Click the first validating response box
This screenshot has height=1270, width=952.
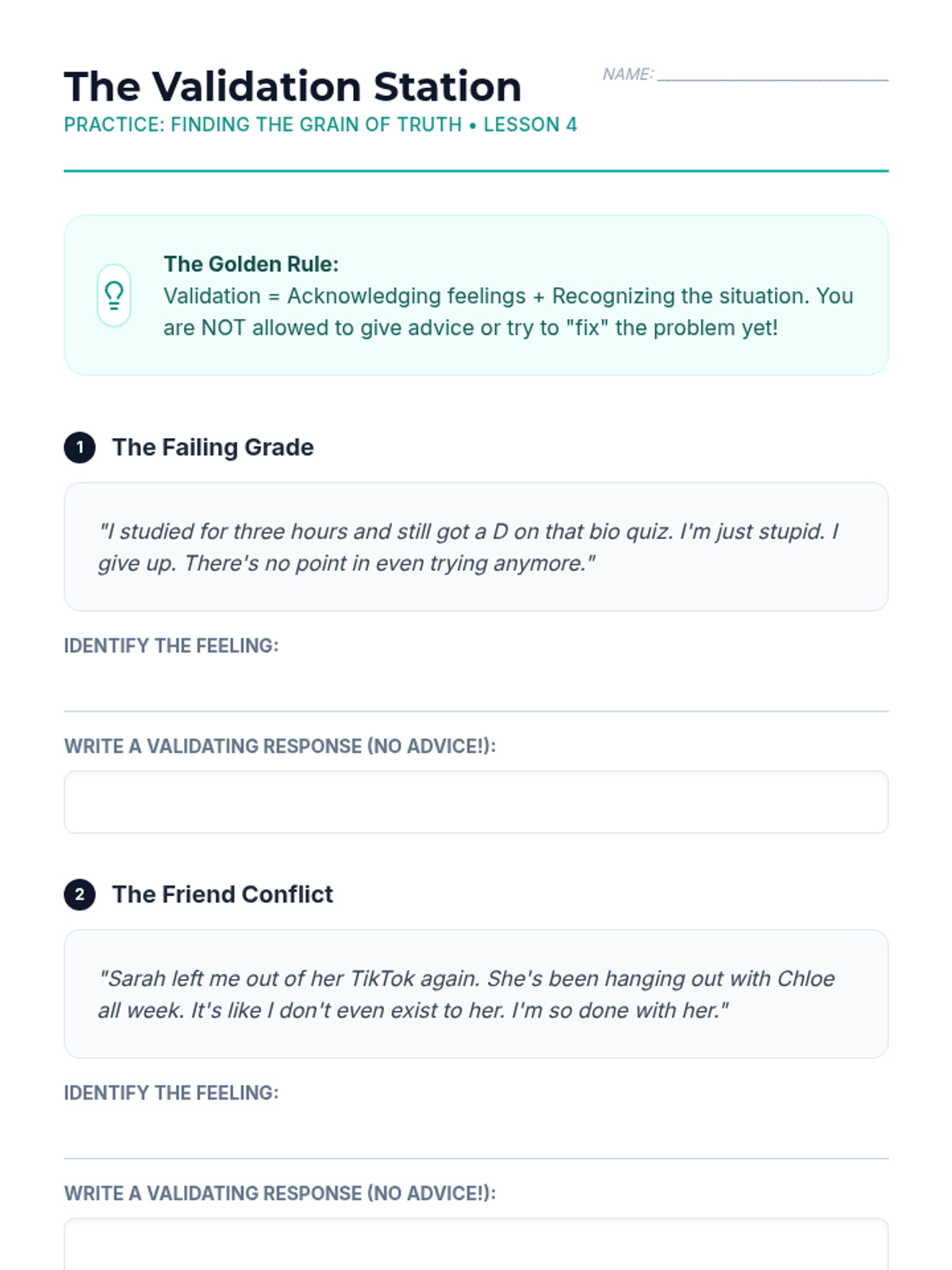tap(476, 802)
